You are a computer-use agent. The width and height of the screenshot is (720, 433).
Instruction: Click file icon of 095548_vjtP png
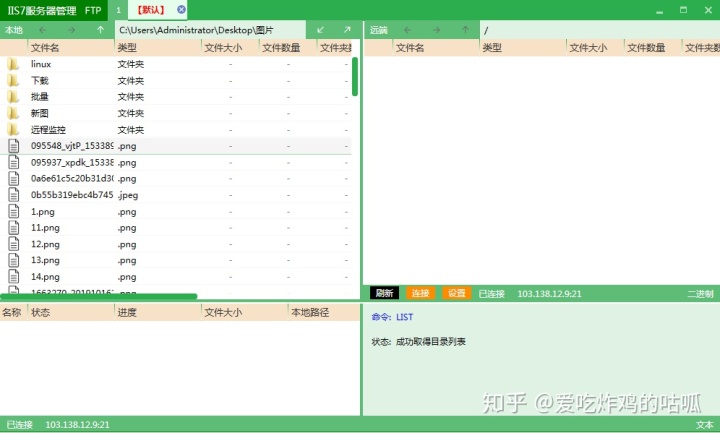14,146
